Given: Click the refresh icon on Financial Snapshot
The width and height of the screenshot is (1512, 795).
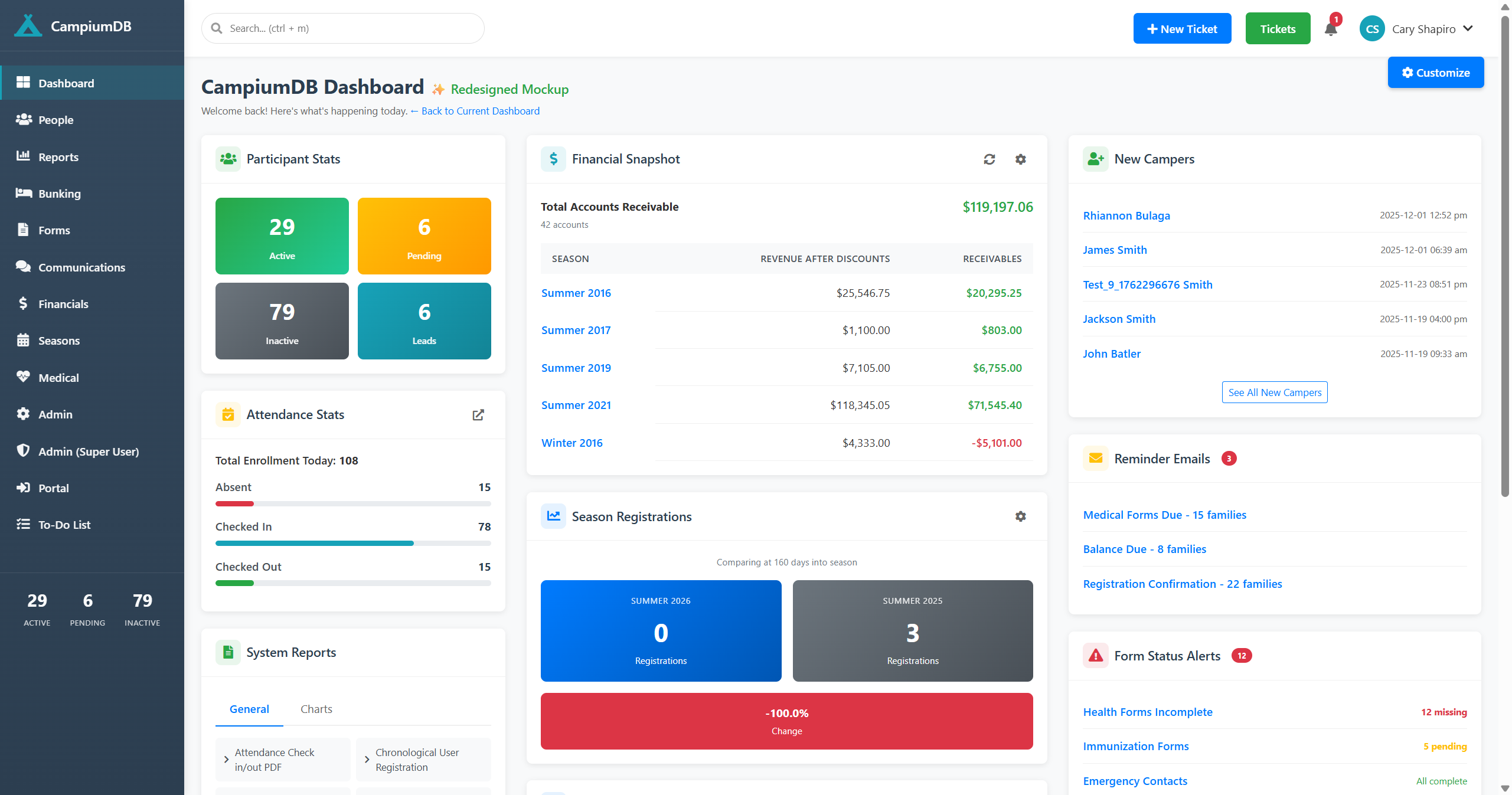Looking at the screenshot, I should 990,159.
